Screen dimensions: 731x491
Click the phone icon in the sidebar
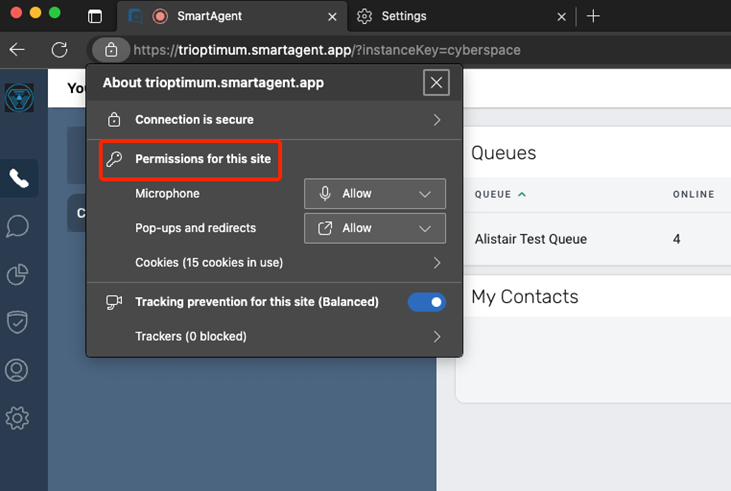pos(18,179)
